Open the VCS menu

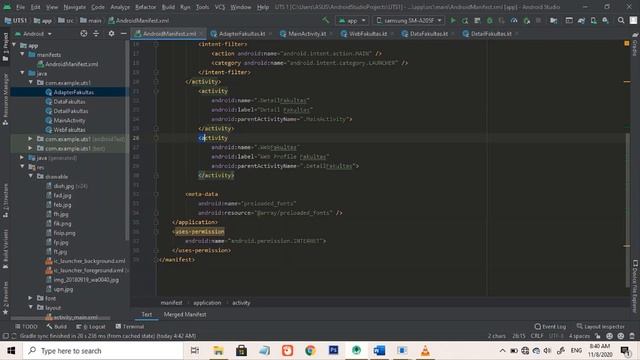220,7
